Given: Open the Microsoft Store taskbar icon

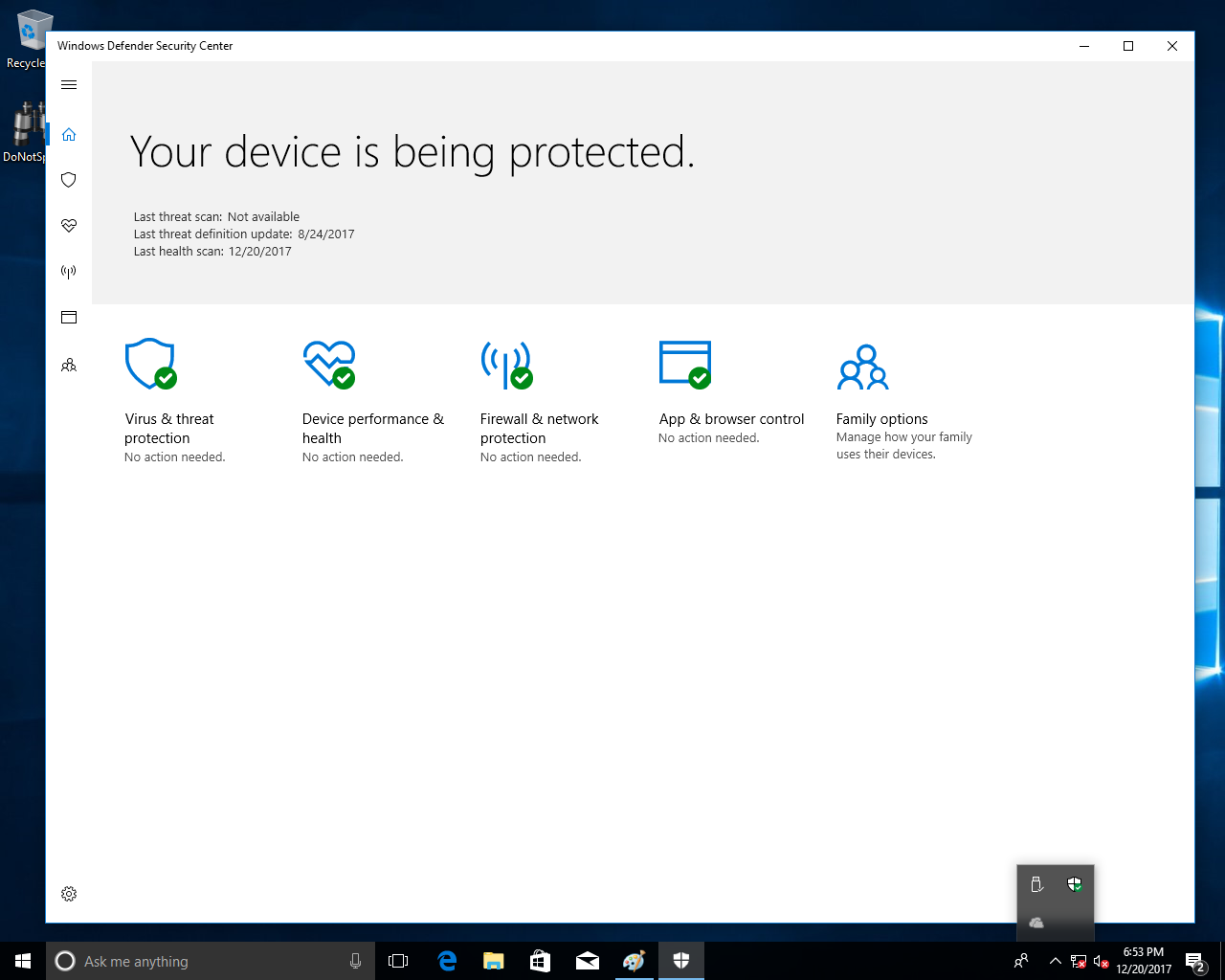Looking at the screenshot, I should pyautogui.click(x=540, y=961).
